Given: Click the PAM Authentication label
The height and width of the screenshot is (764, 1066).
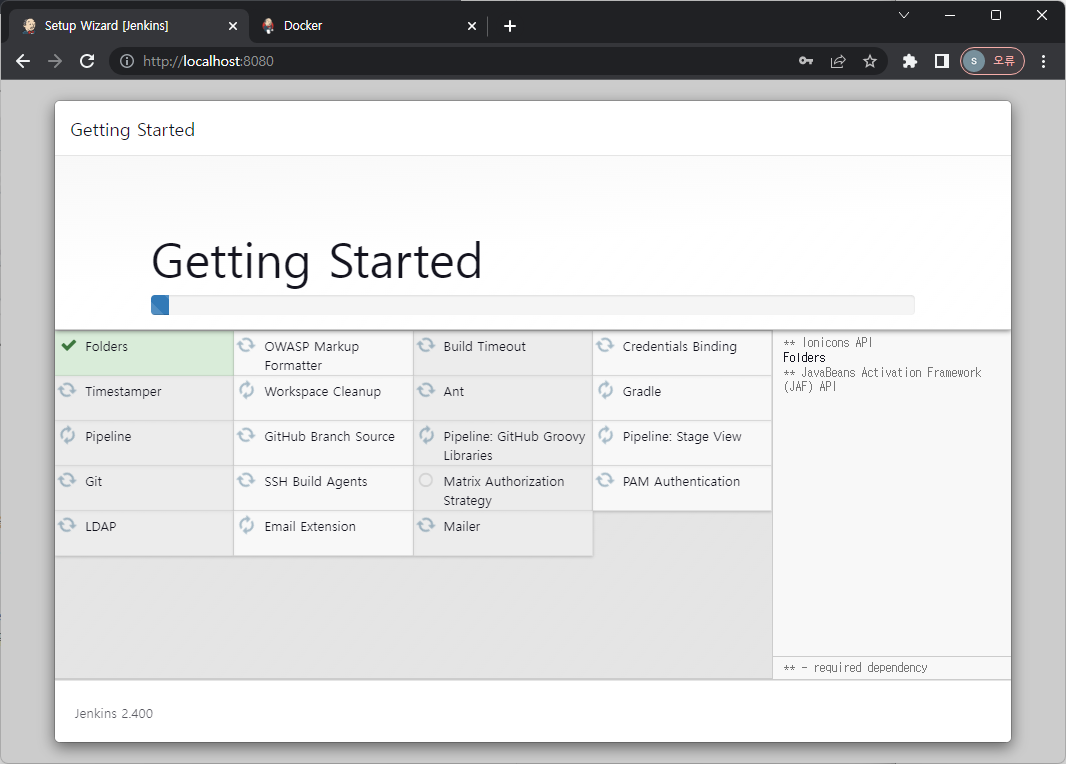Looking at the screenshot, I should pyautogui.click(x=681, y=481).
